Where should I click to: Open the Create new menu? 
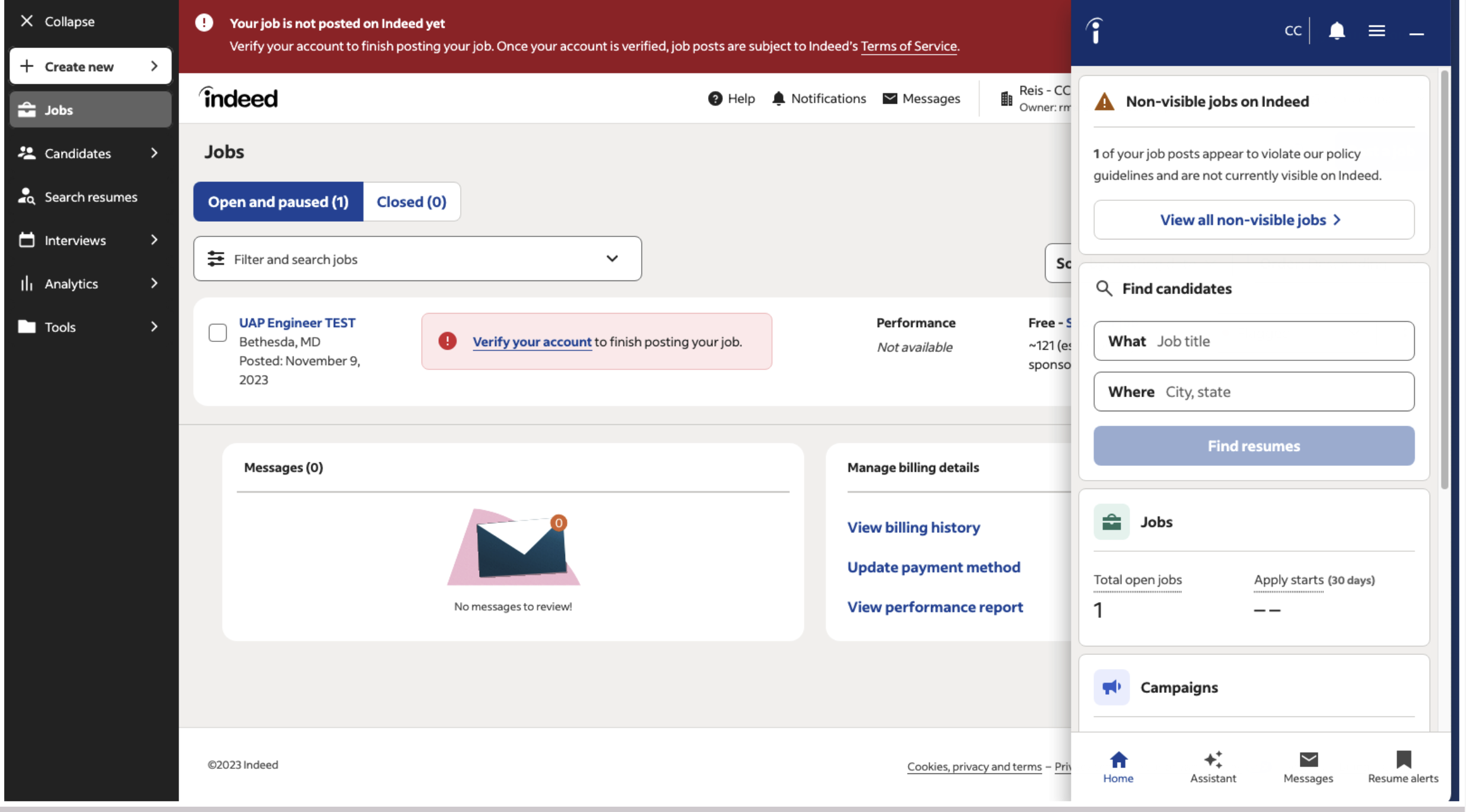91,66
